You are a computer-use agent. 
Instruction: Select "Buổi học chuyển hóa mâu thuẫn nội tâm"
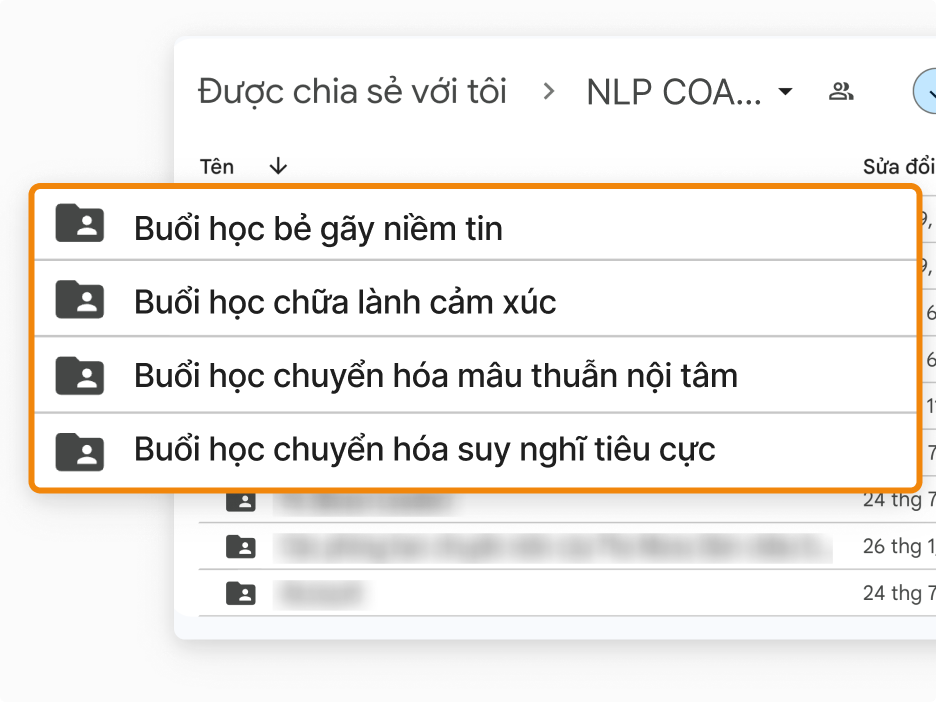coord(435,376)
